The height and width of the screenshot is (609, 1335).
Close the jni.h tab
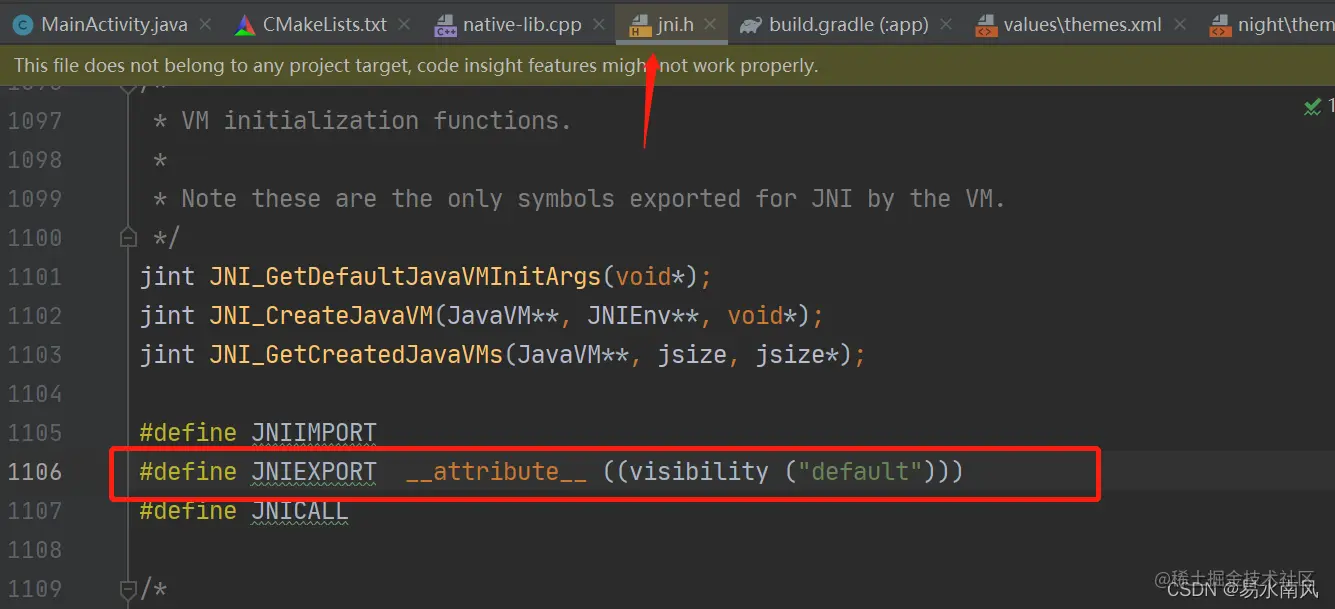[711, 25]
